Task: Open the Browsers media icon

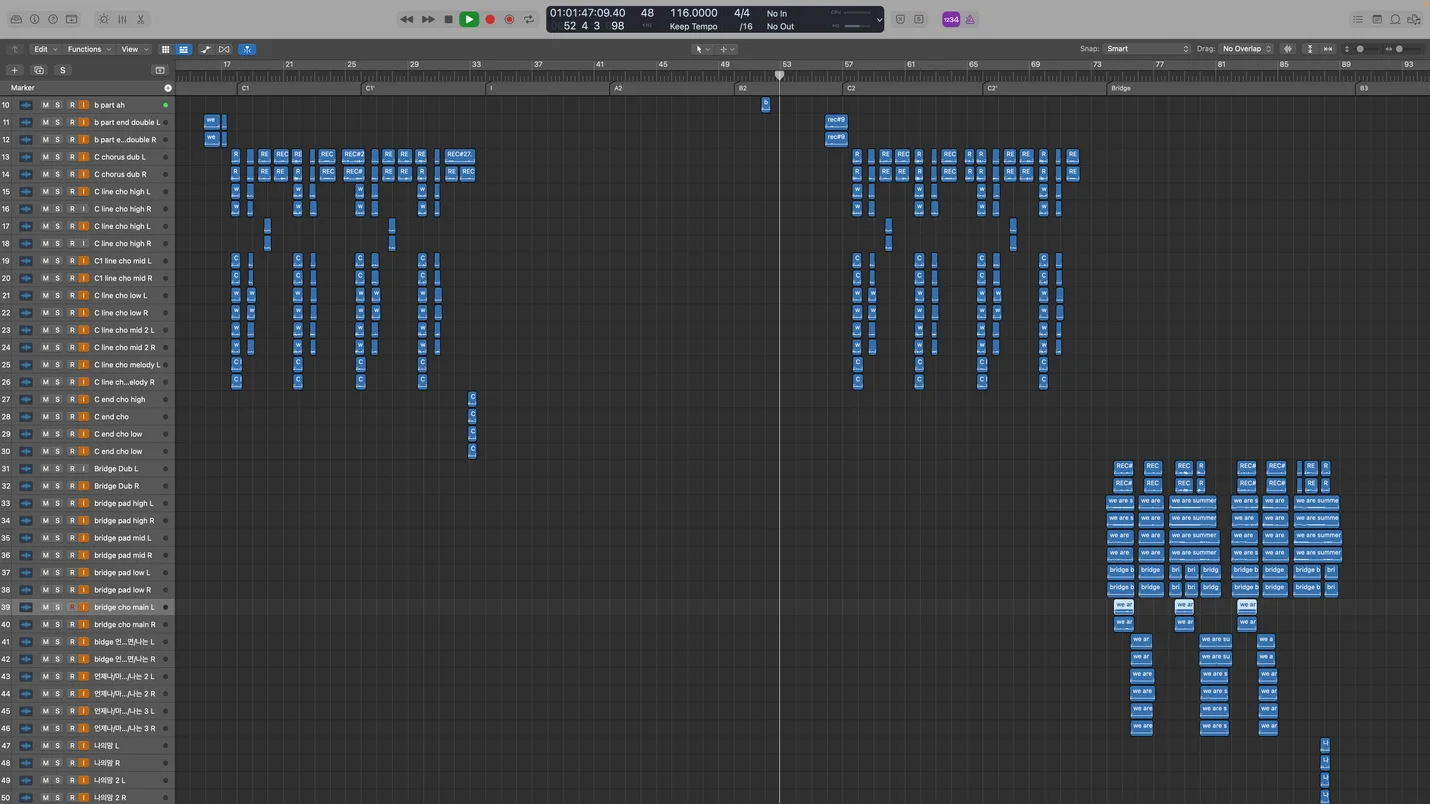Action: pyautogui.click(x=1415, y=19)
